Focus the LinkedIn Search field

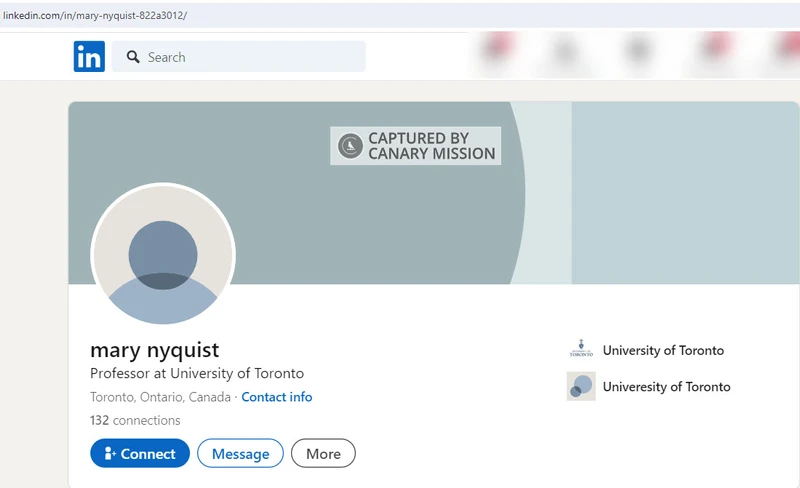click(x=238, y=56)
